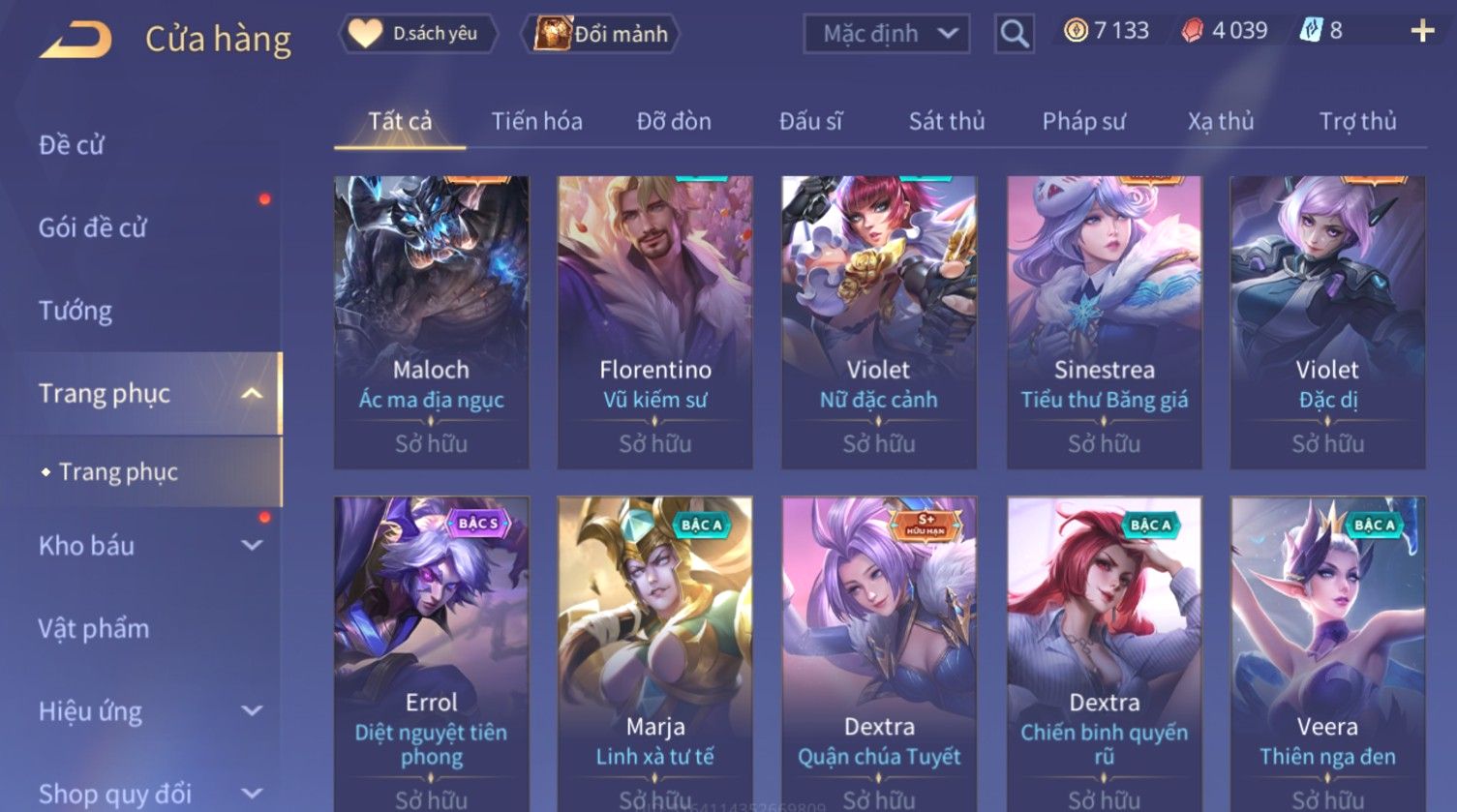This screenshot has width=1457, height=812.
Task: Open the Mặc định sort dropdown
Action: pyautogui.click(x=886, y=34)
